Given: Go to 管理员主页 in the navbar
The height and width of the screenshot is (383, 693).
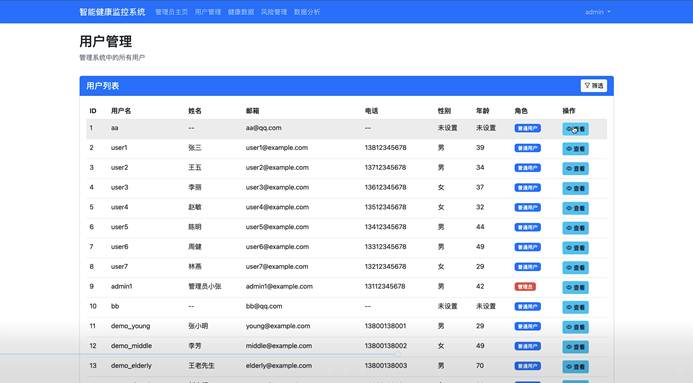Looking at the screenshot, I should 171,12.
